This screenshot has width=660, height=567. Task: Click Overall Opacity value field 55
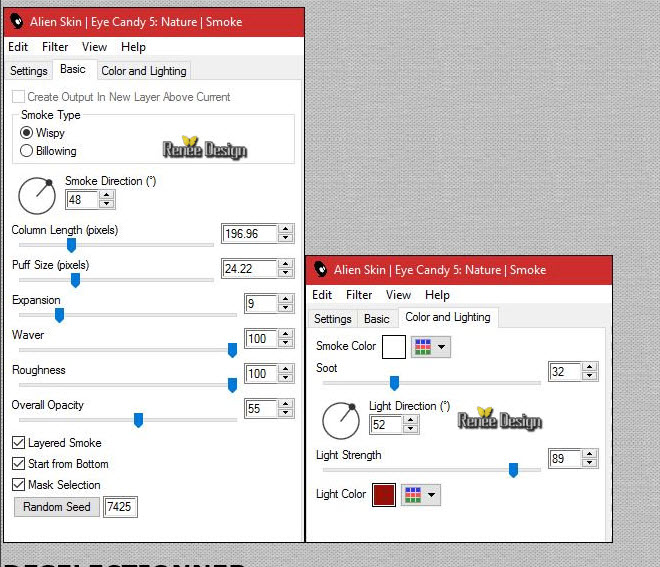(261, 408)
